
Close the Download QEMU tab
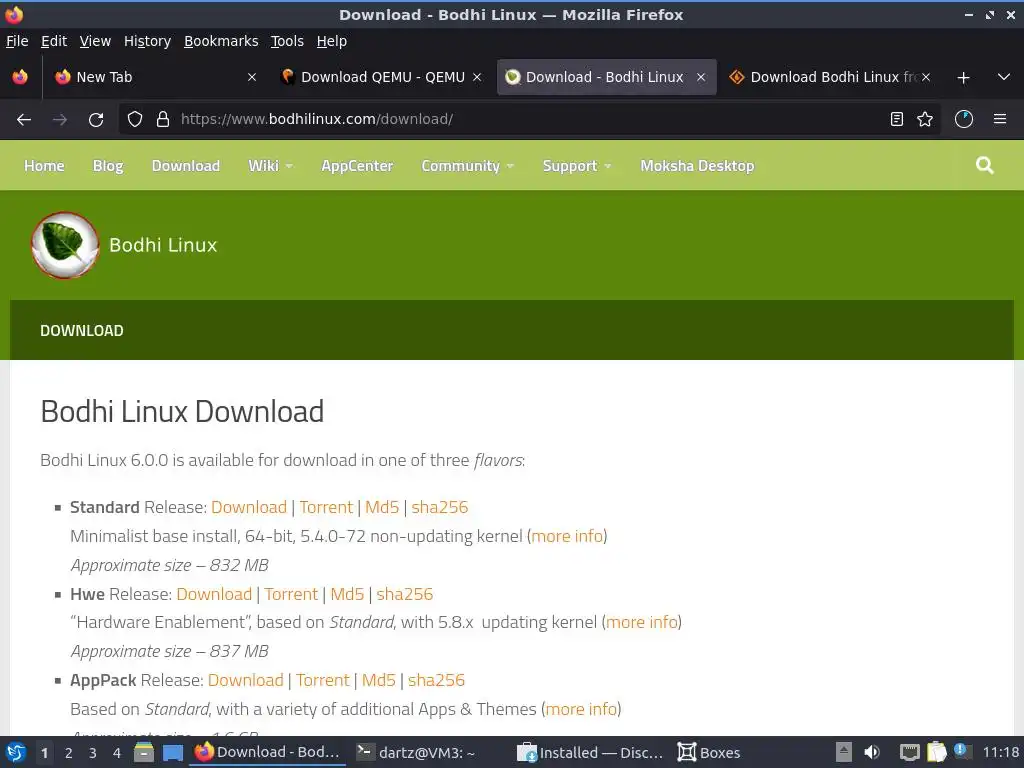coord(477,77)
